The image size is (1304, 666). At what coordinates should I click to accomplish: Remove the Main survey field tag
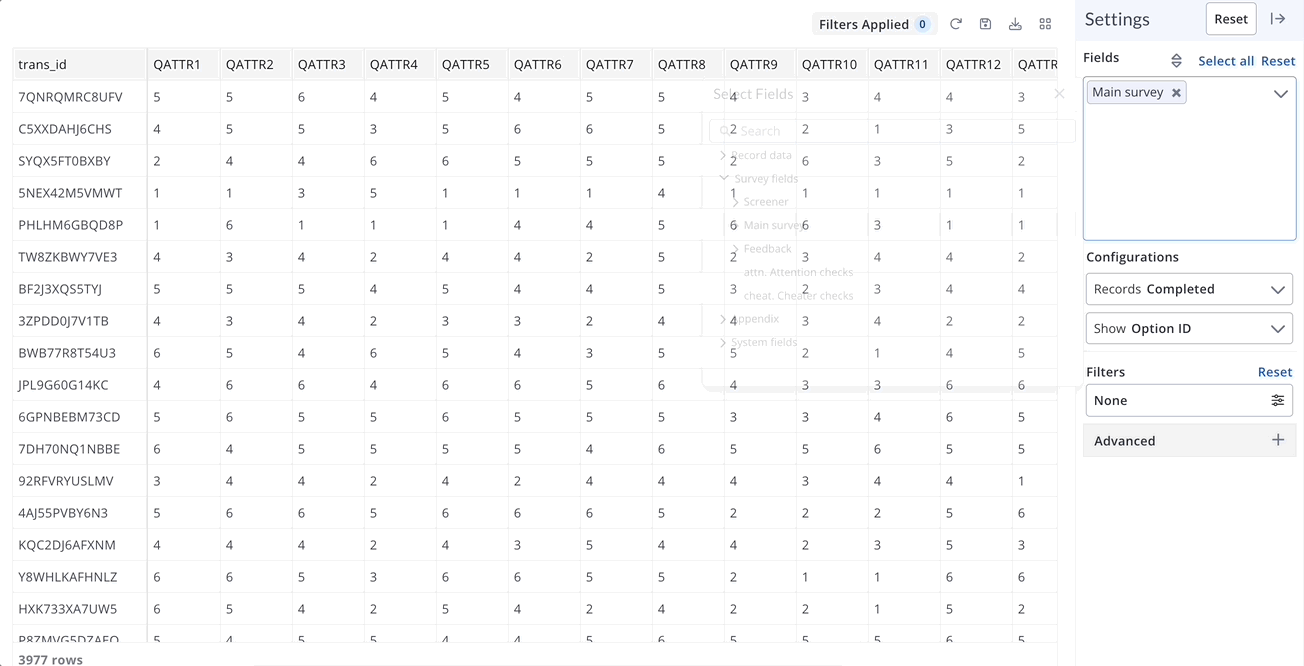tap(1176, 93)
